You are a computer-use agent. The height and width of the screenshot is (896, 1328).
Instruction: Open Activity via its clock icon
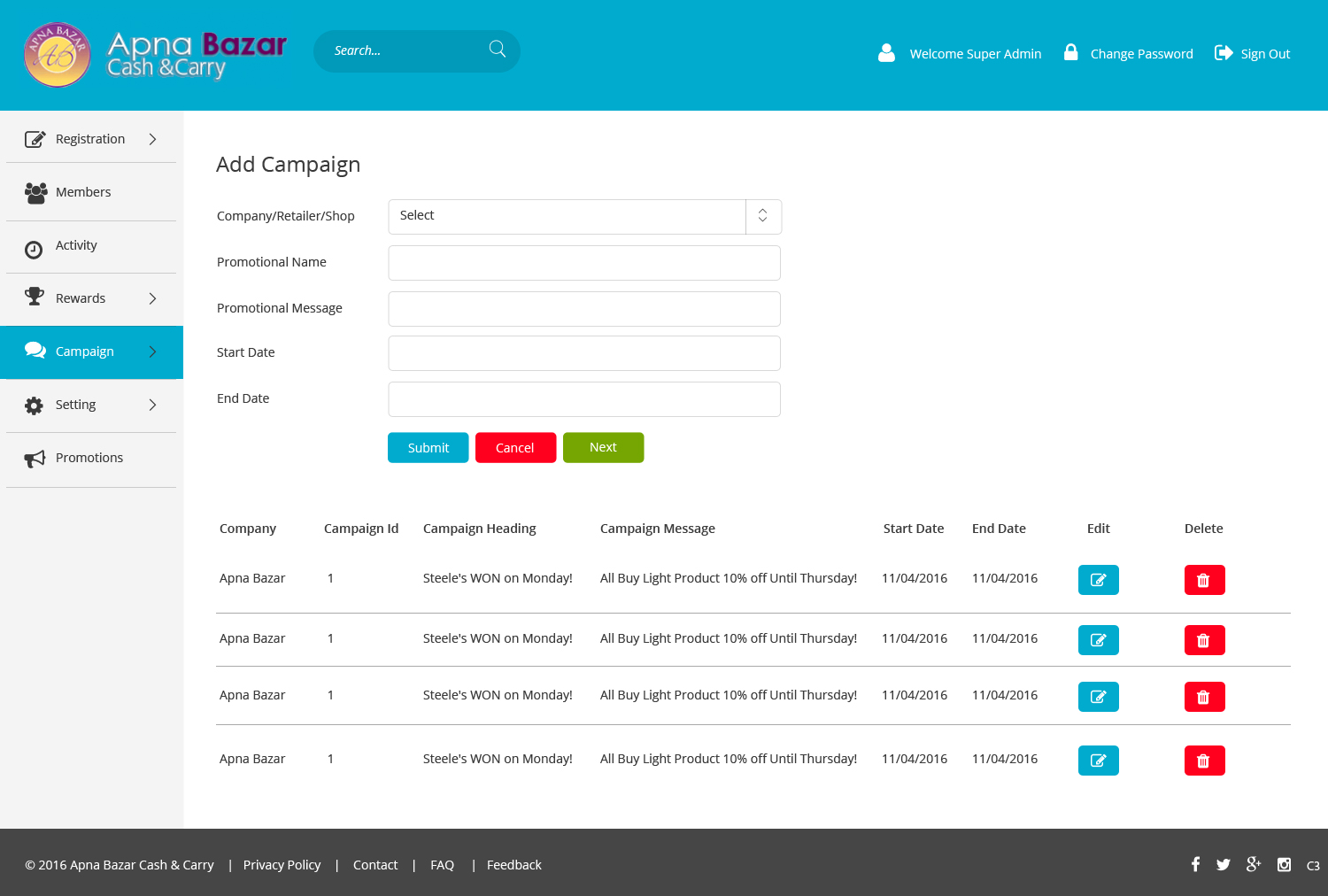pyautogui.click(x=34, y=250)
